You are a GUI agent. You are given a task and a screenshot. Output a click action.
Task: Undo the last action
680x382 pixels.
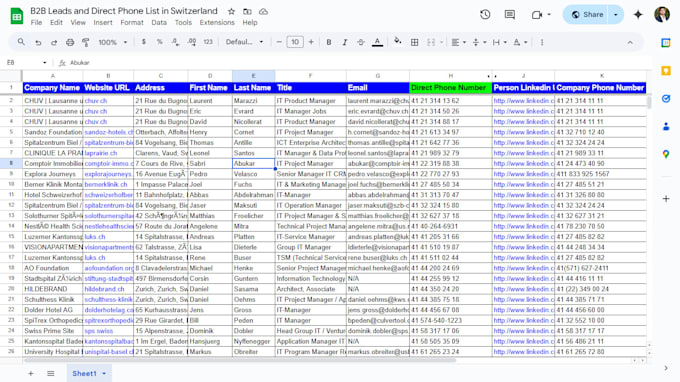pyautogui.click(x=38, y=42)
